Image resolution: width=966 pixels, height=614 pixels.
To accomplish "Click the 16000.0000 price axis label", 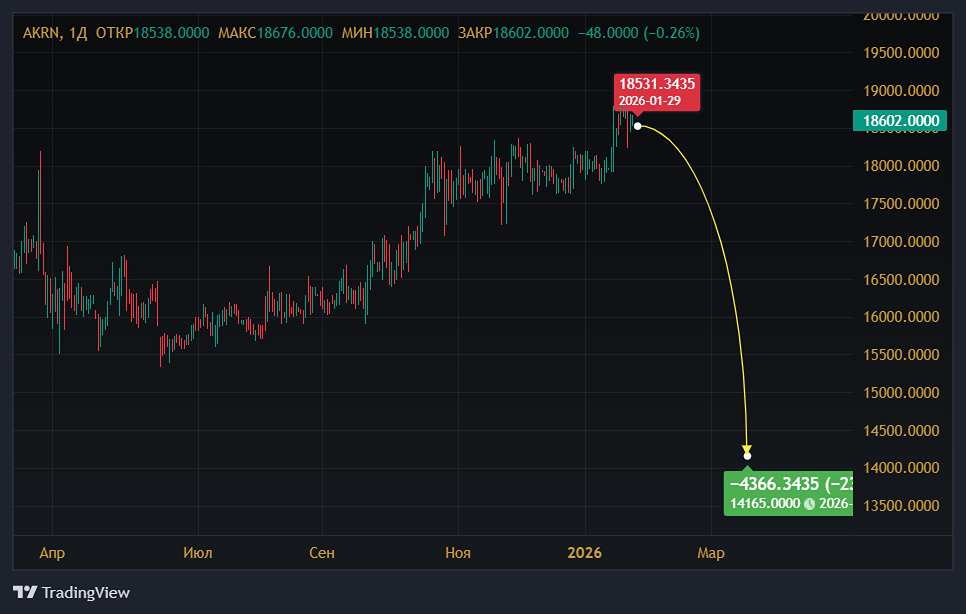I will [901, 317].
